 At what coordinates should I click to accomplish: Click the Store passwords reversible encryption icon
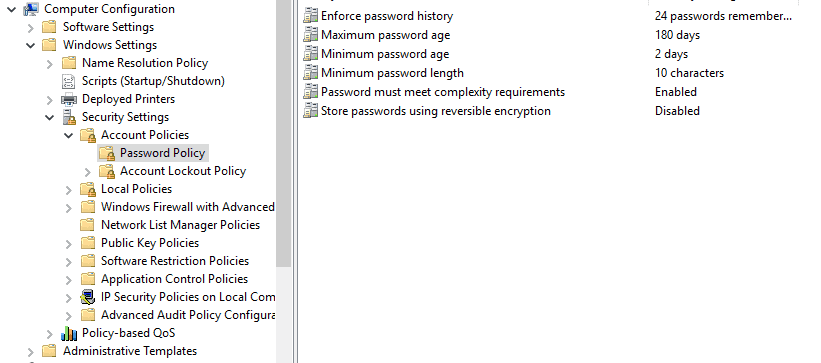[x=310, y=111]
